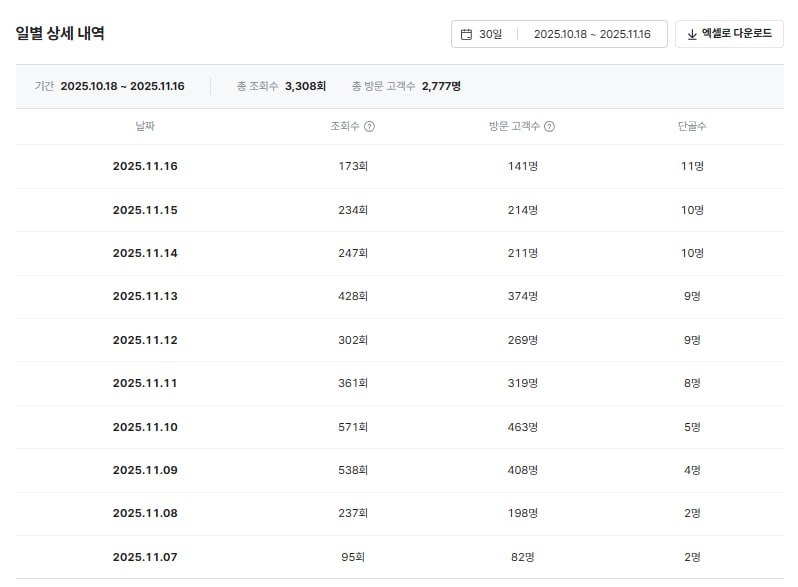Click the 일별 상세 내역 heading
The width and height of the screenshot is (798, 587).
click(60, 33)
